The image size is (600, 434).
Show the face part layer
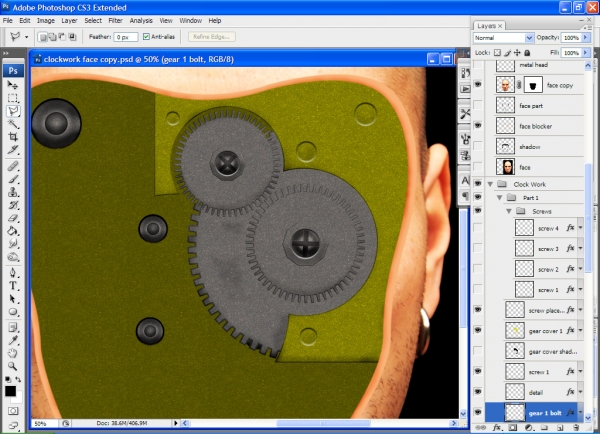[478, 105]
